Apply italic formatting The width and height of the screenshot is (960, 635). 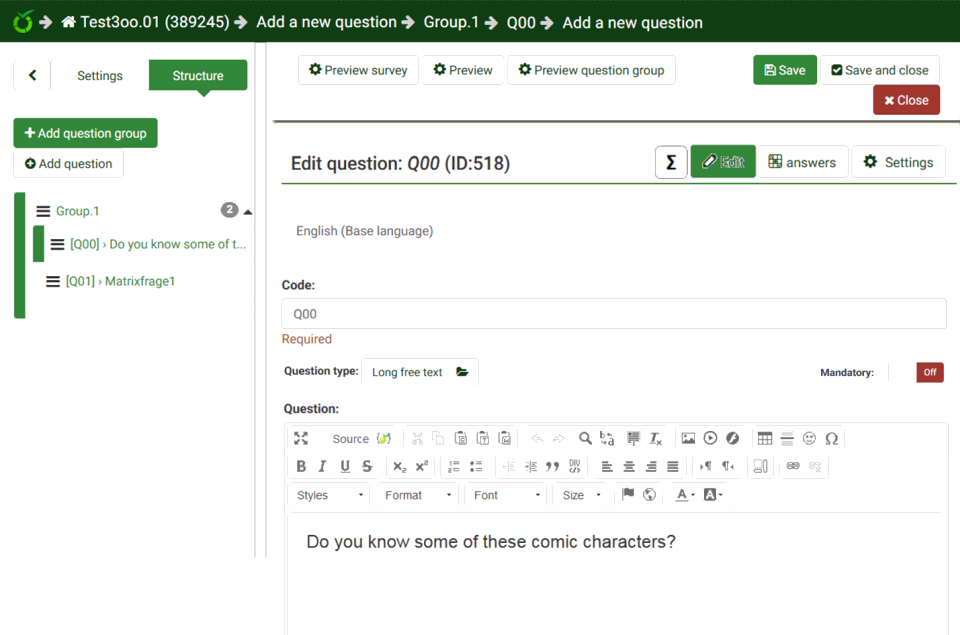323,467
